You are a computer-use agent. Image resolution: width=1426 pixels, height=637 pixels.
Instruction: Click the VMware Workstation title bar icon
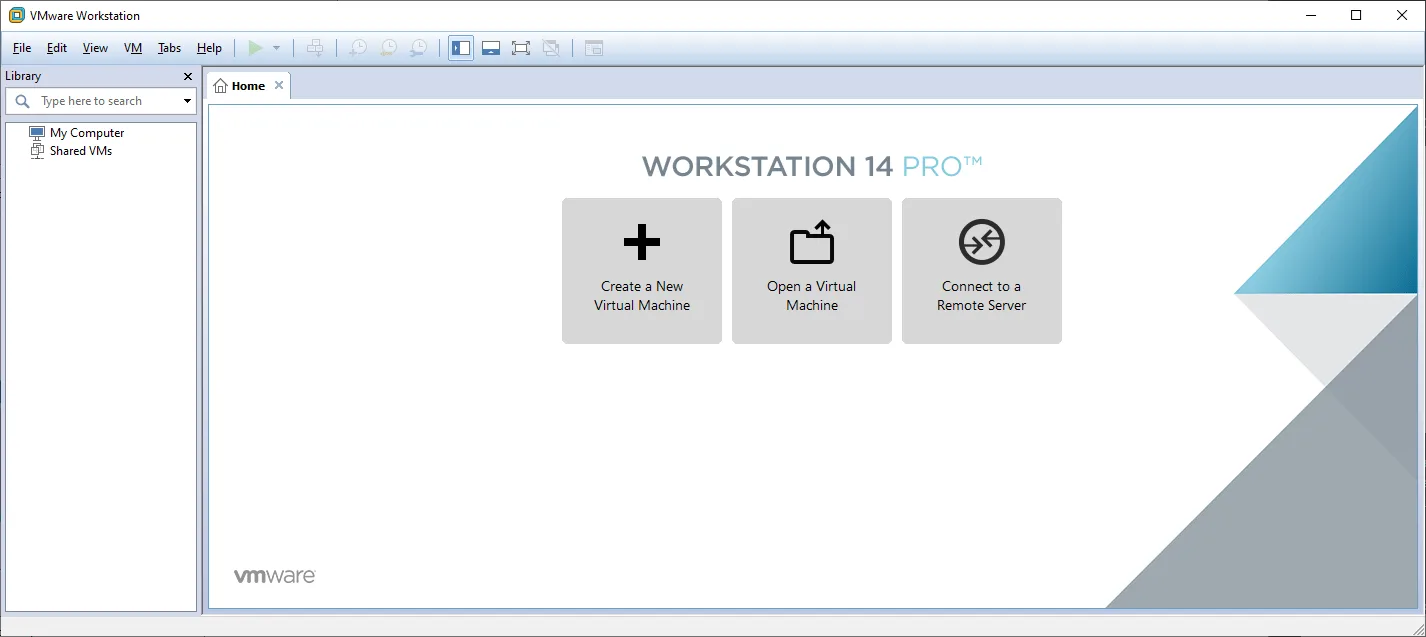coord(17,15)
